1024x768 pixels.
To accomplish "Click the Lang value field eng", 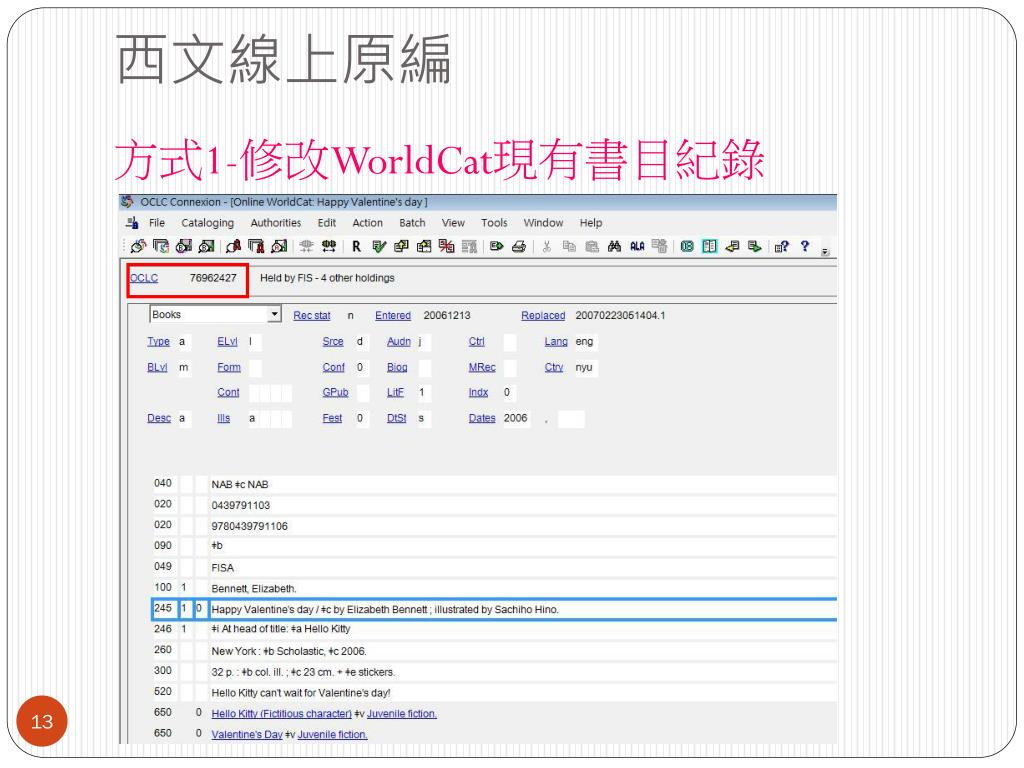I will tap(585, 342).
